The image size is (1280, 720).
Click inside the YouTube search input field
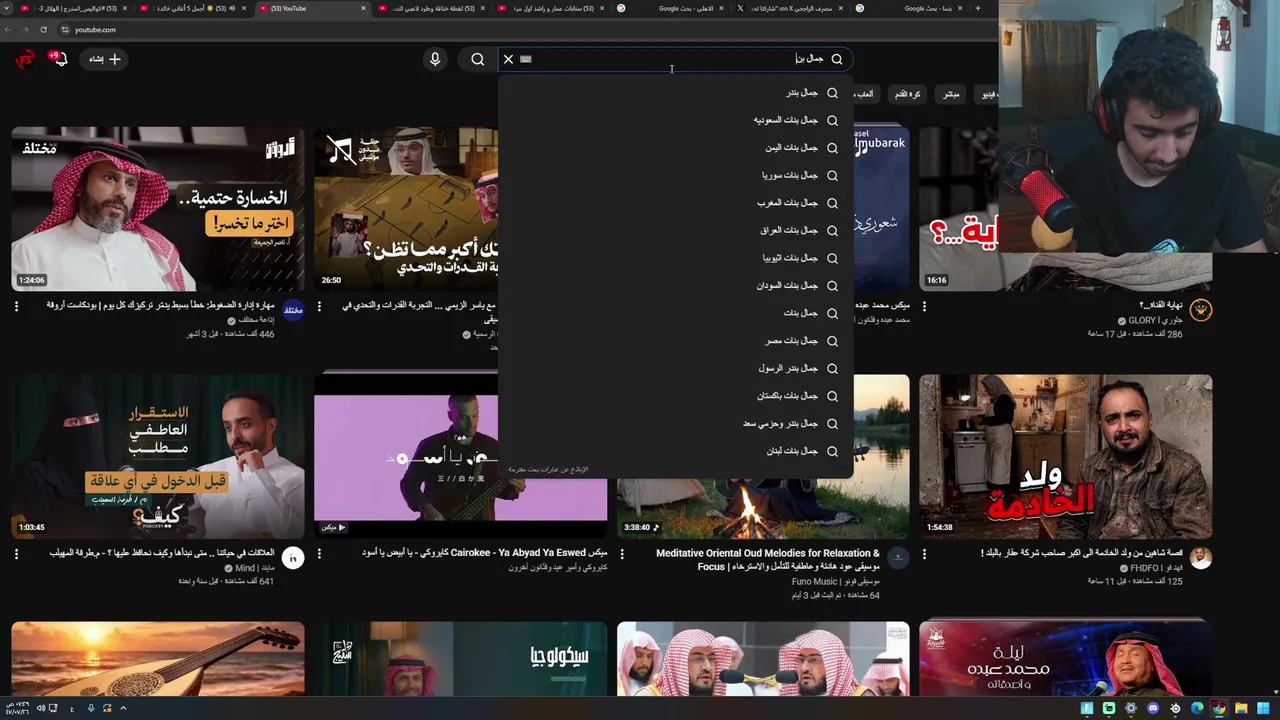675,59
